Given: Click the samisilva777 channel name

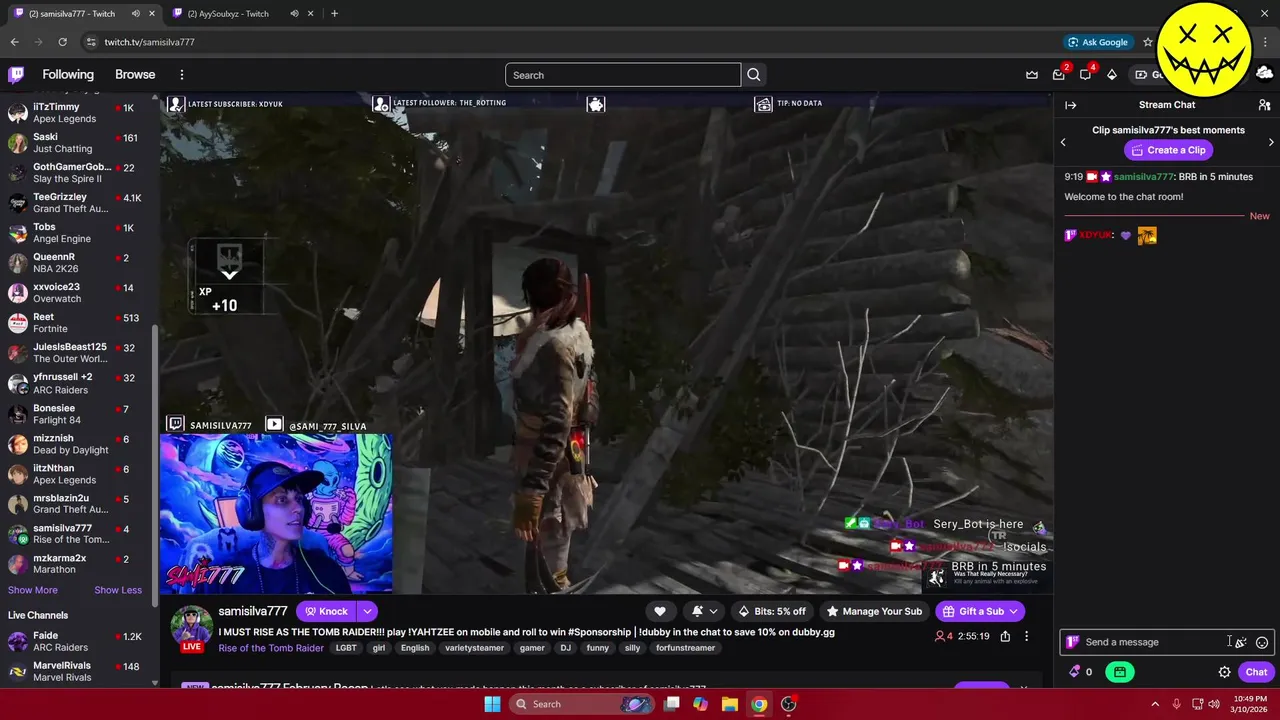Looking at the screenshot, I should [x=253, y=611].
